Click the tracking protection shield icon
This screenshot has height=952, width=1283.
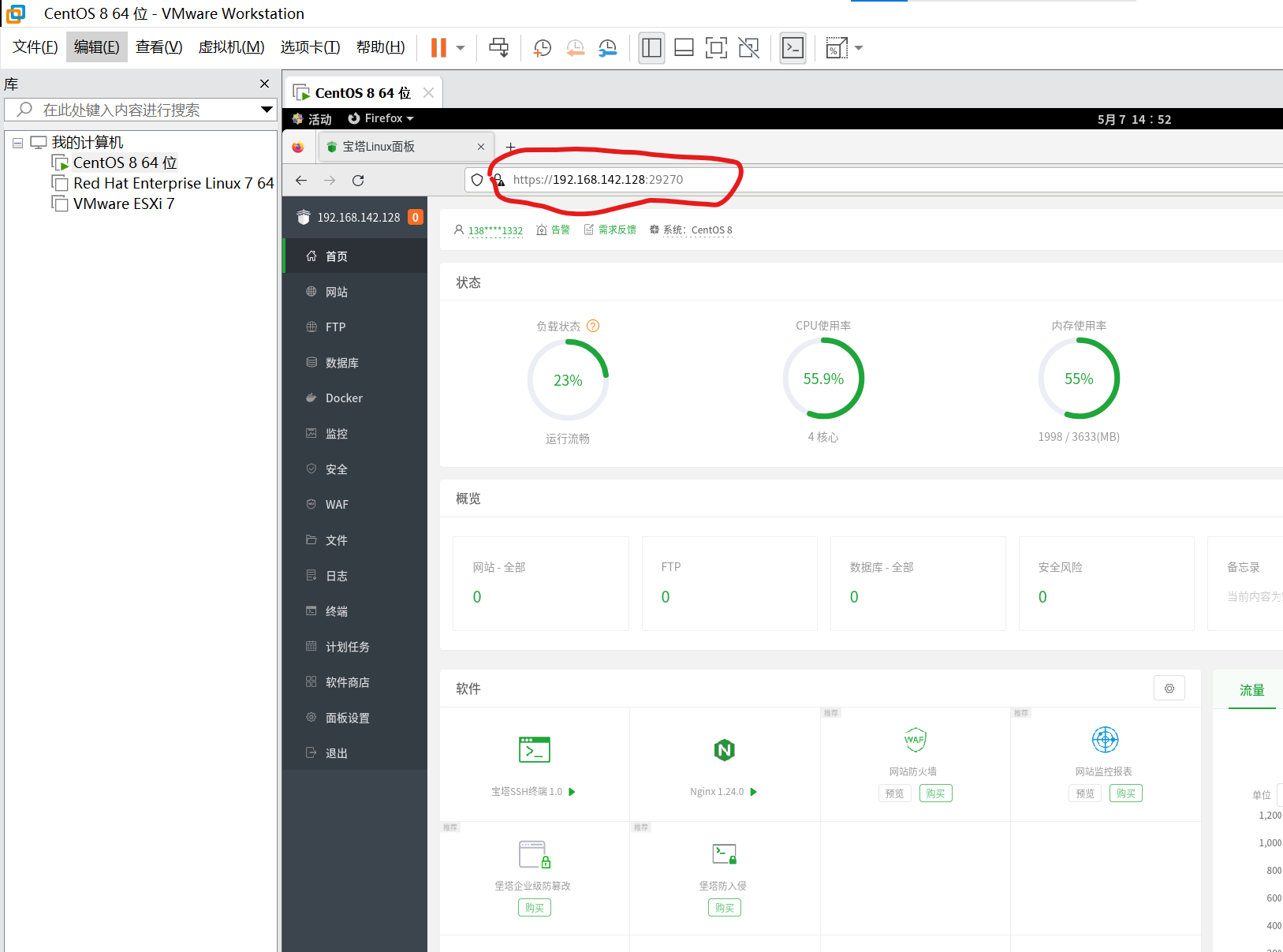click(x=477, y=180)
